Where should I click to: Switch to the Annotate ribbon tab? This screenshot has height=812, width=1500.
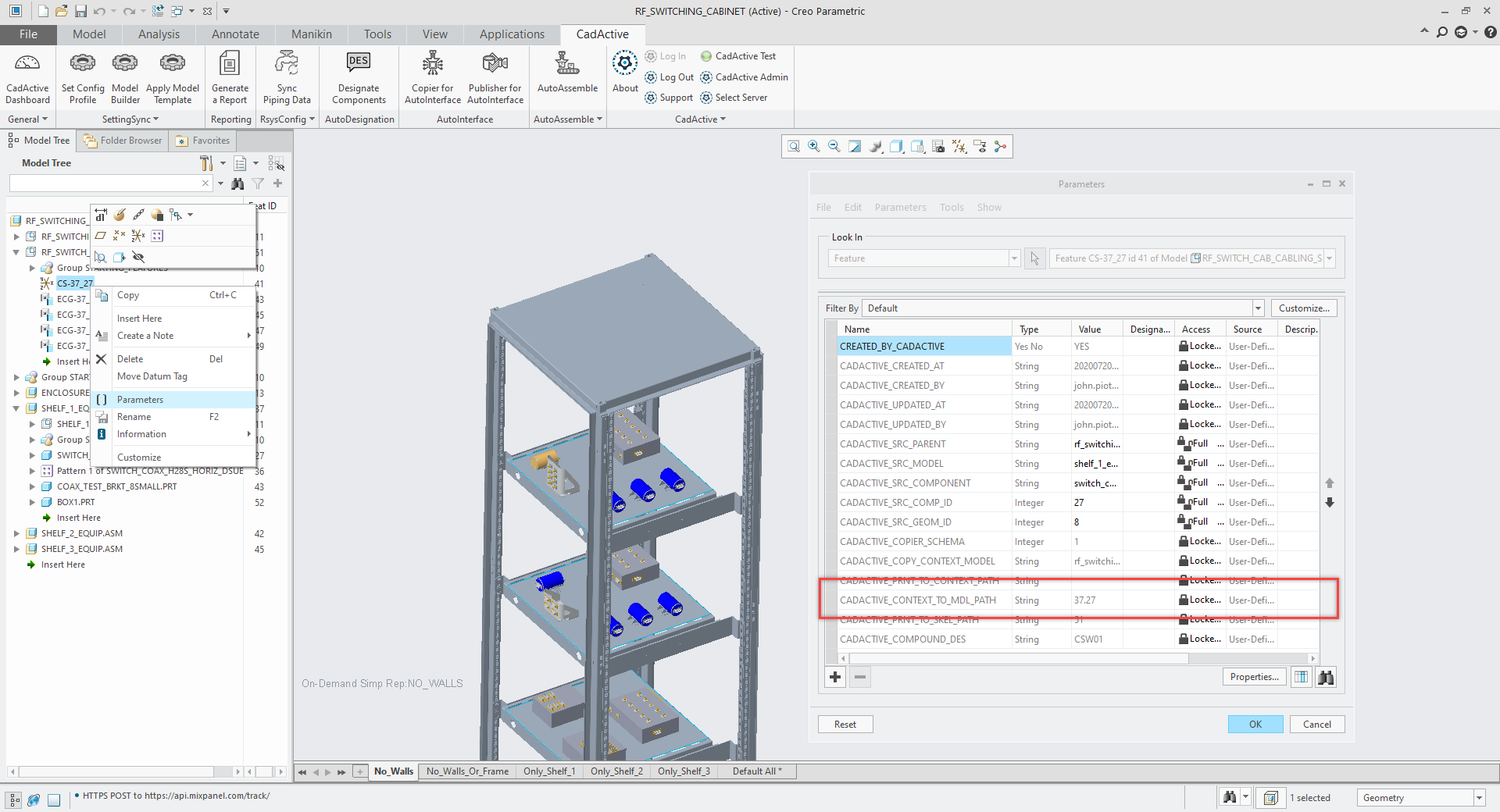(x=235, y=34)
